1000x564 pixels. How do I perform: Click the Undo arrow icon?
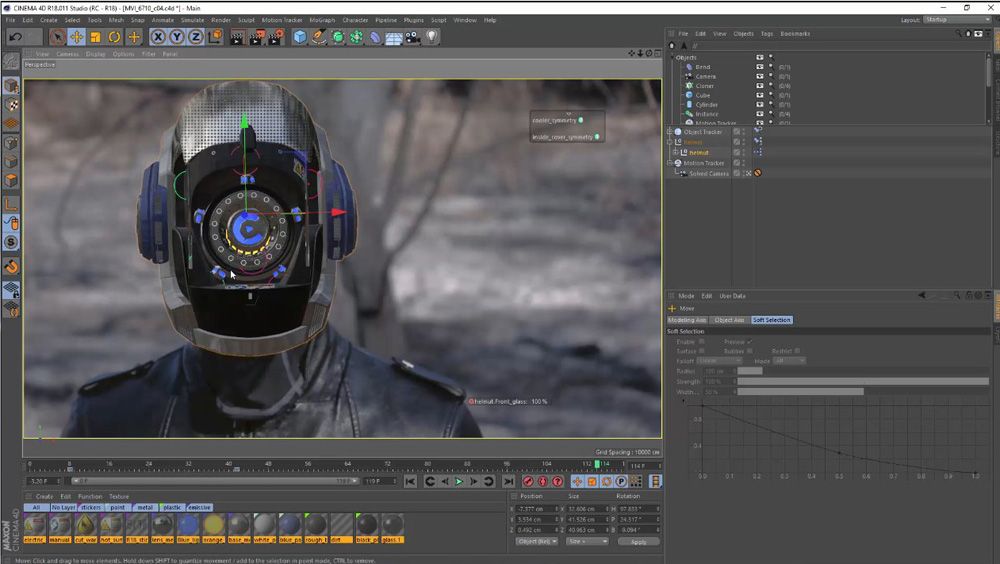tap(15, 37)
